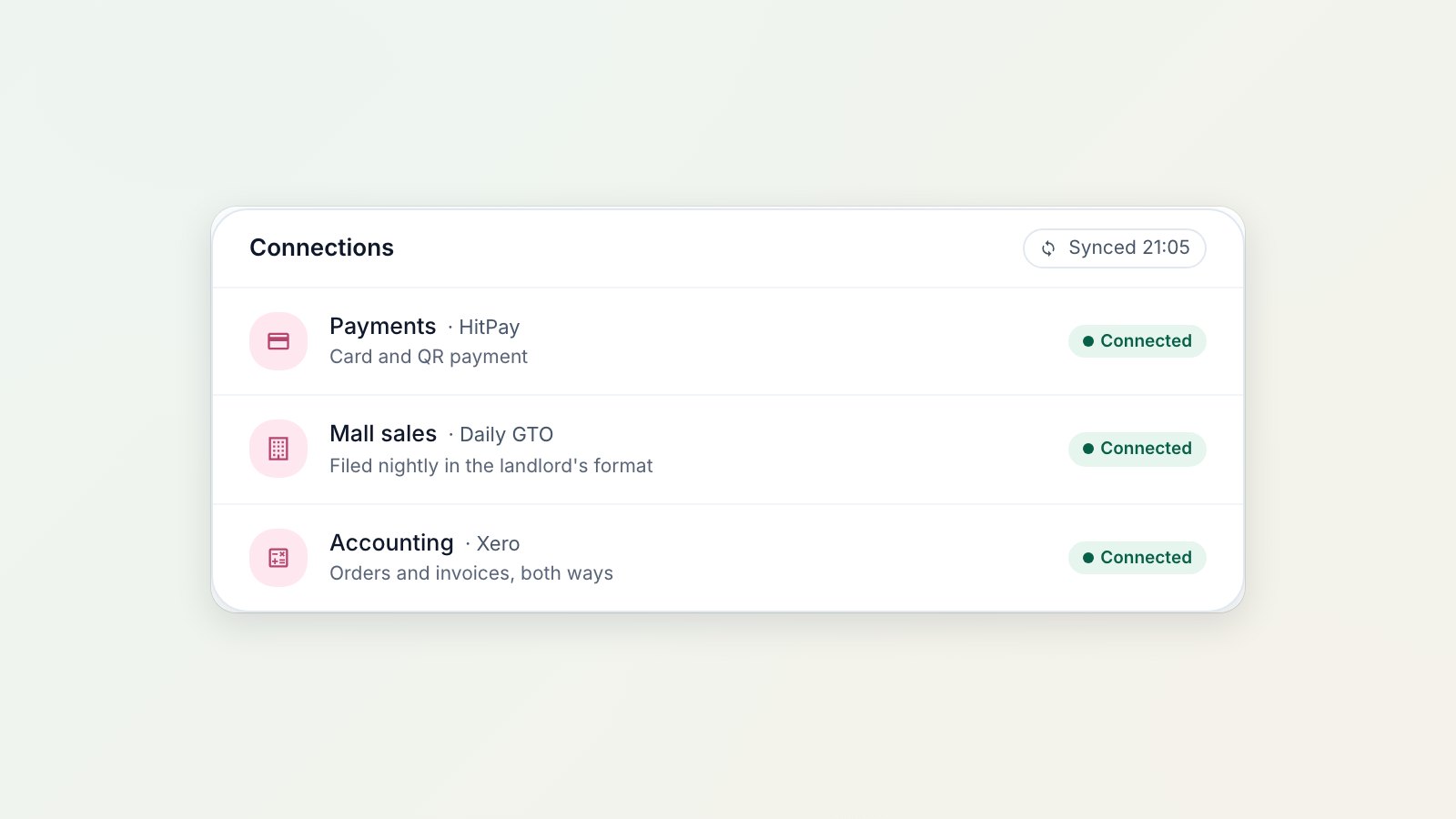Click the Accounting calculator icon
The image size is (1456, 819).
278,558
